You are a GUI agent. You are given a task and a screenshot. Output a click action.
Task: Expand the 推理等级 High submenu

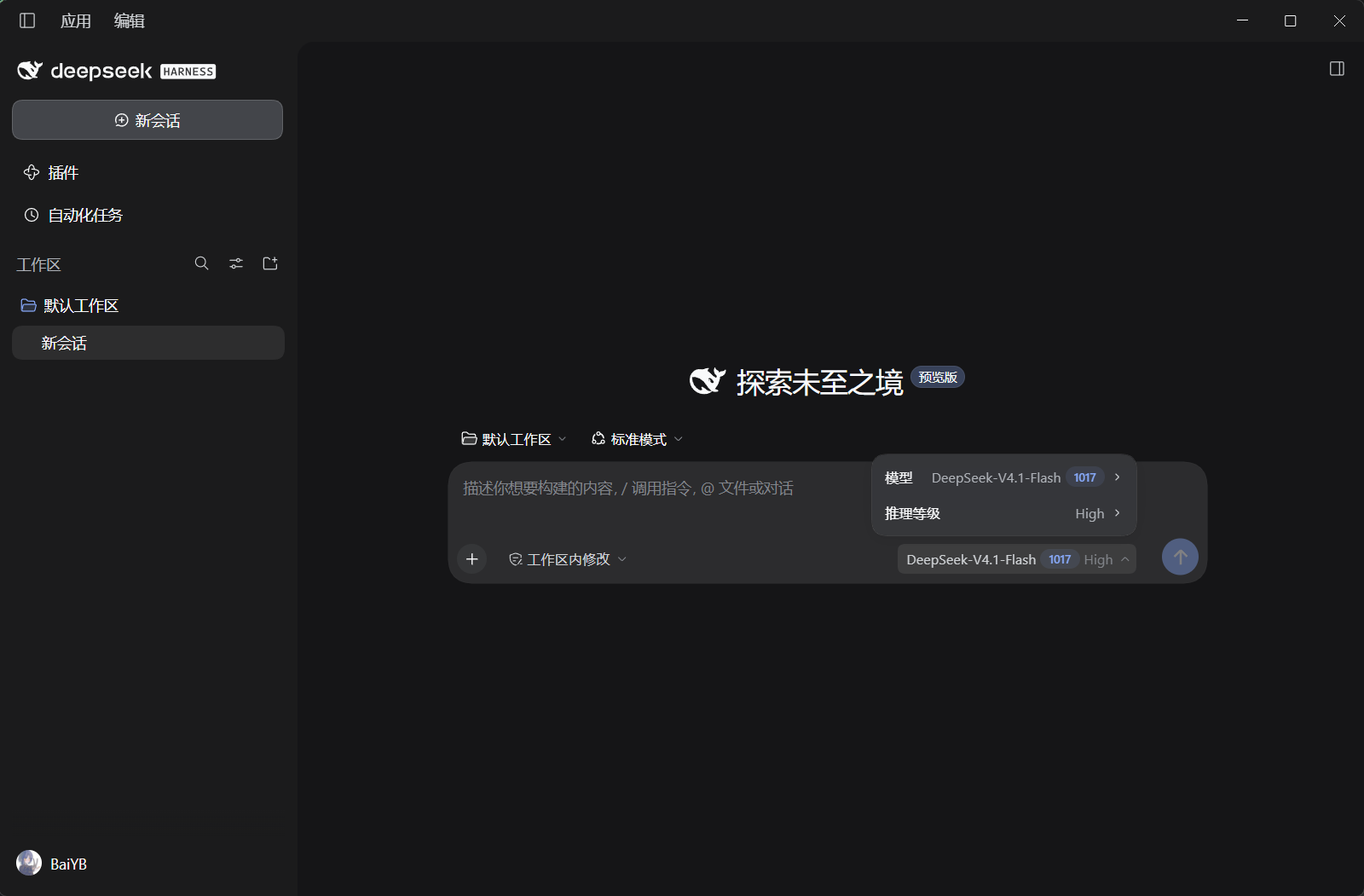[x=1004, y=513]
